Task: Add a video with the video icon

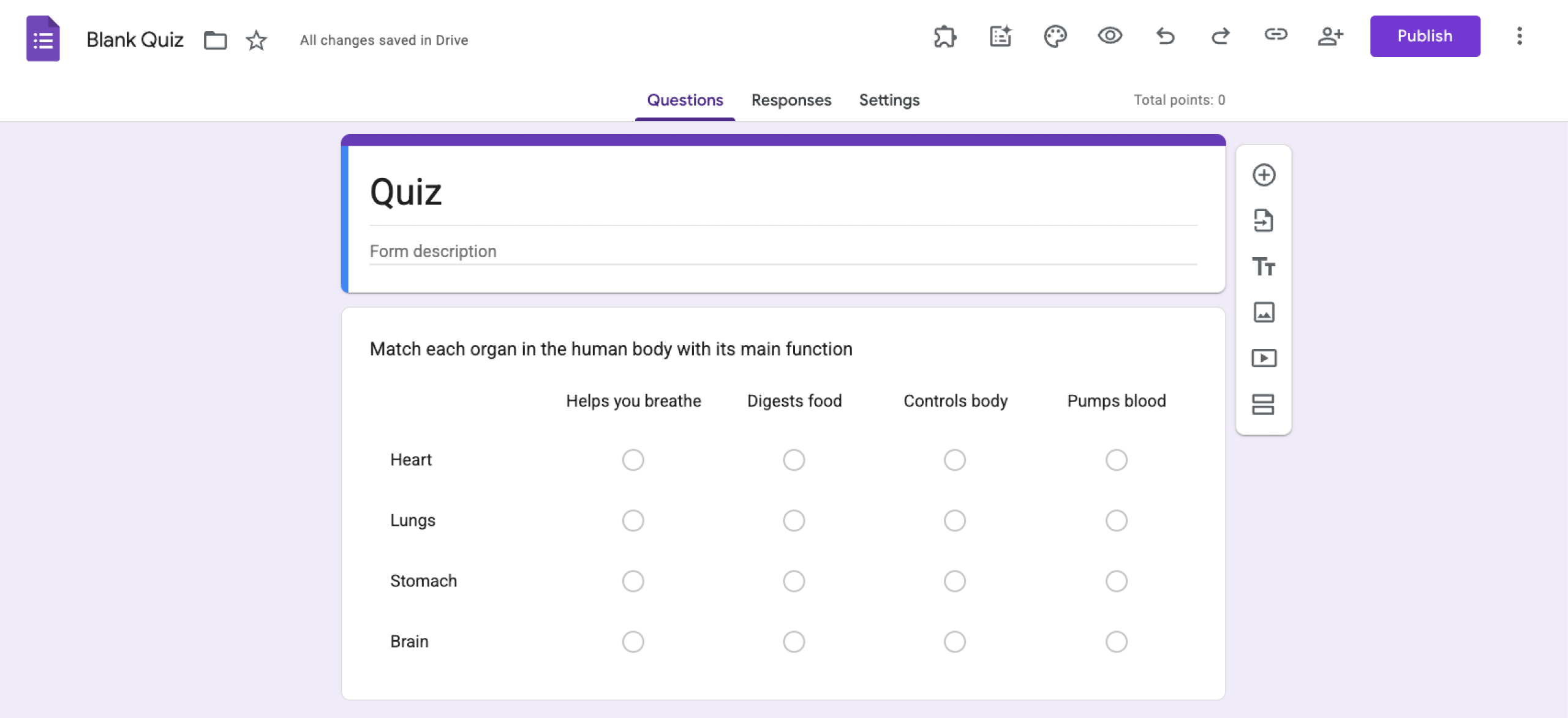Action: (x=1264, y=358)
